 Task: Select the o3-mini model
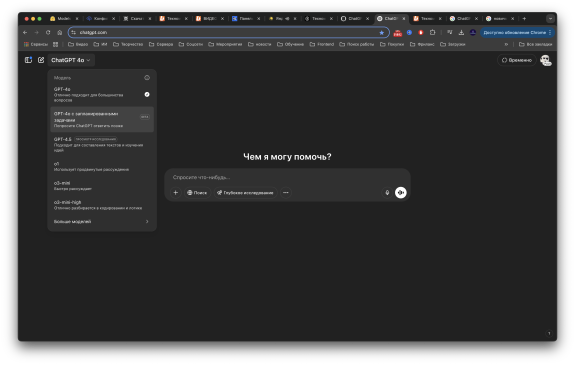click(102, 186)
